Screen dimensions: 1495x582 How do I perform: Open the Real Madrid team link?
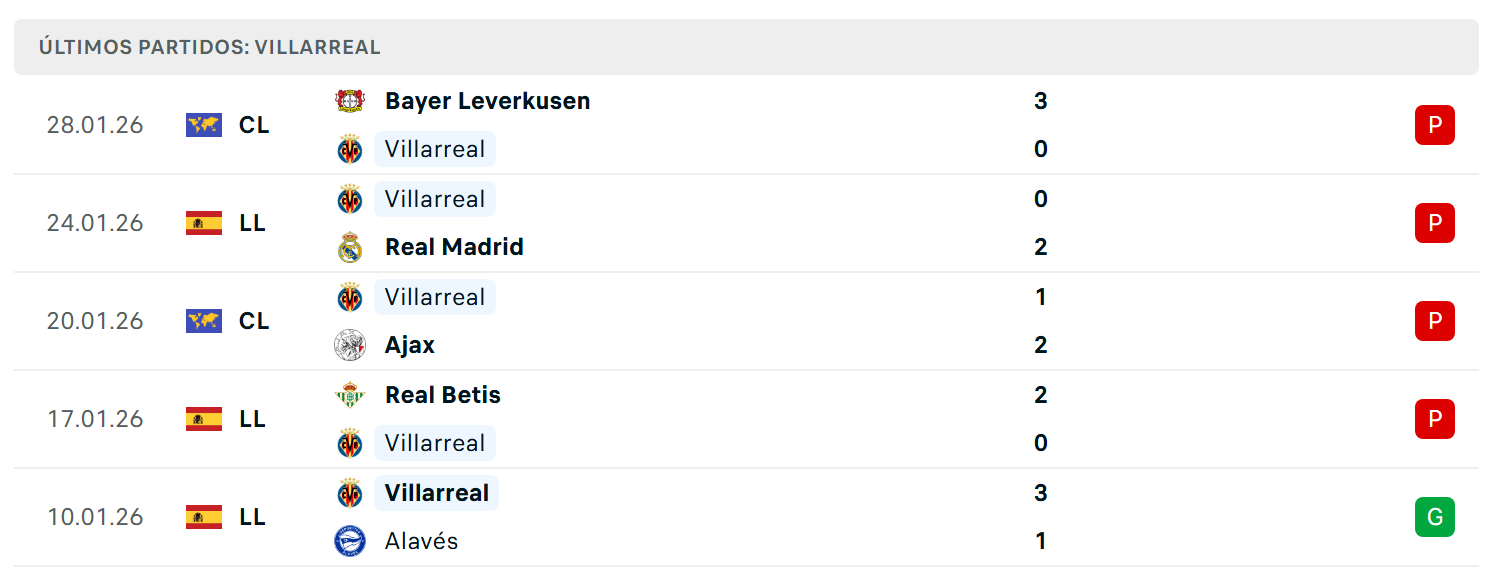point(454,247)
